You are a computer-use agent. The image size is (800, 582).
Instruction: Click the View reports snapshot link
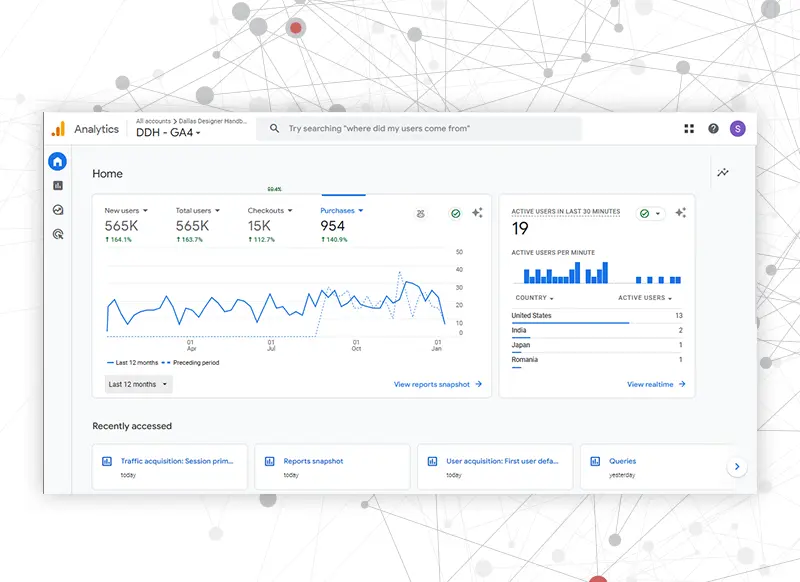pos(437,384)
